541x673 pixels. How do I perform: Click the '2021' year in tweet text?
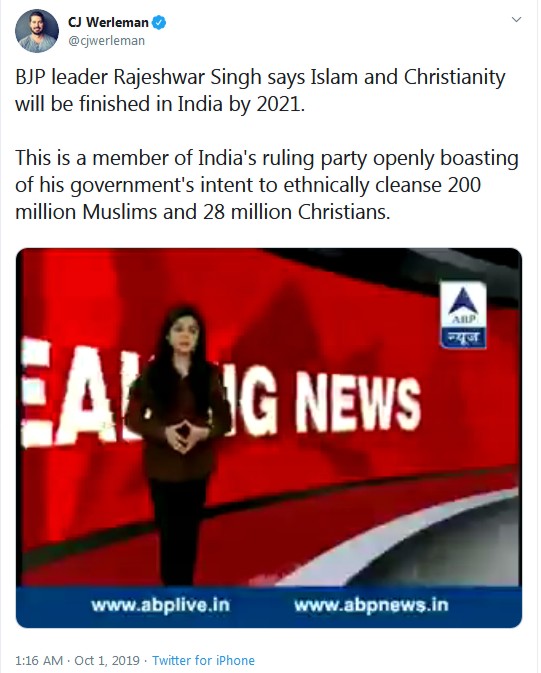pyautogui.click(x=281, y=104)
